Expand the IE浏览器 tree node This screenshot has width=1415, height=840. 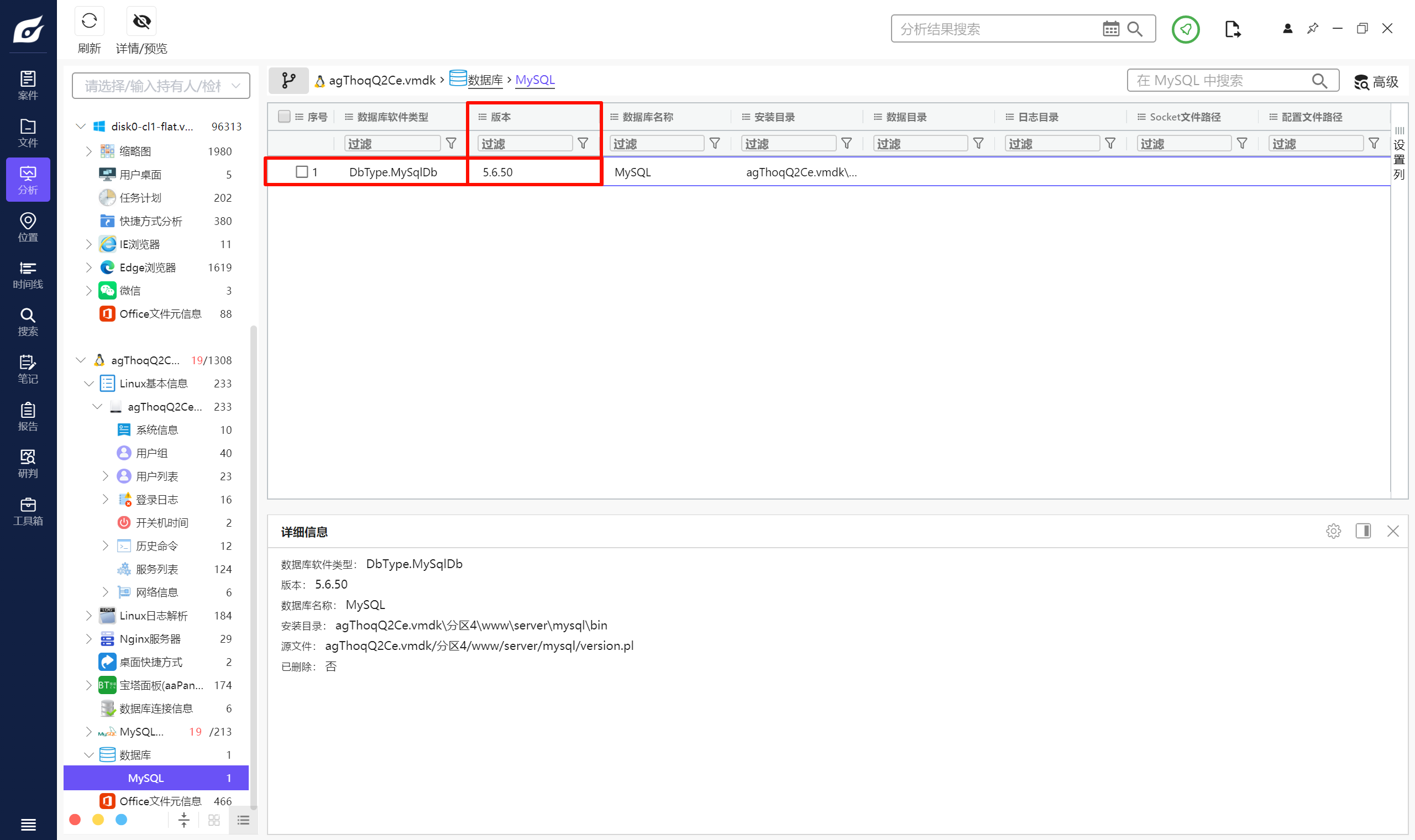89,244
